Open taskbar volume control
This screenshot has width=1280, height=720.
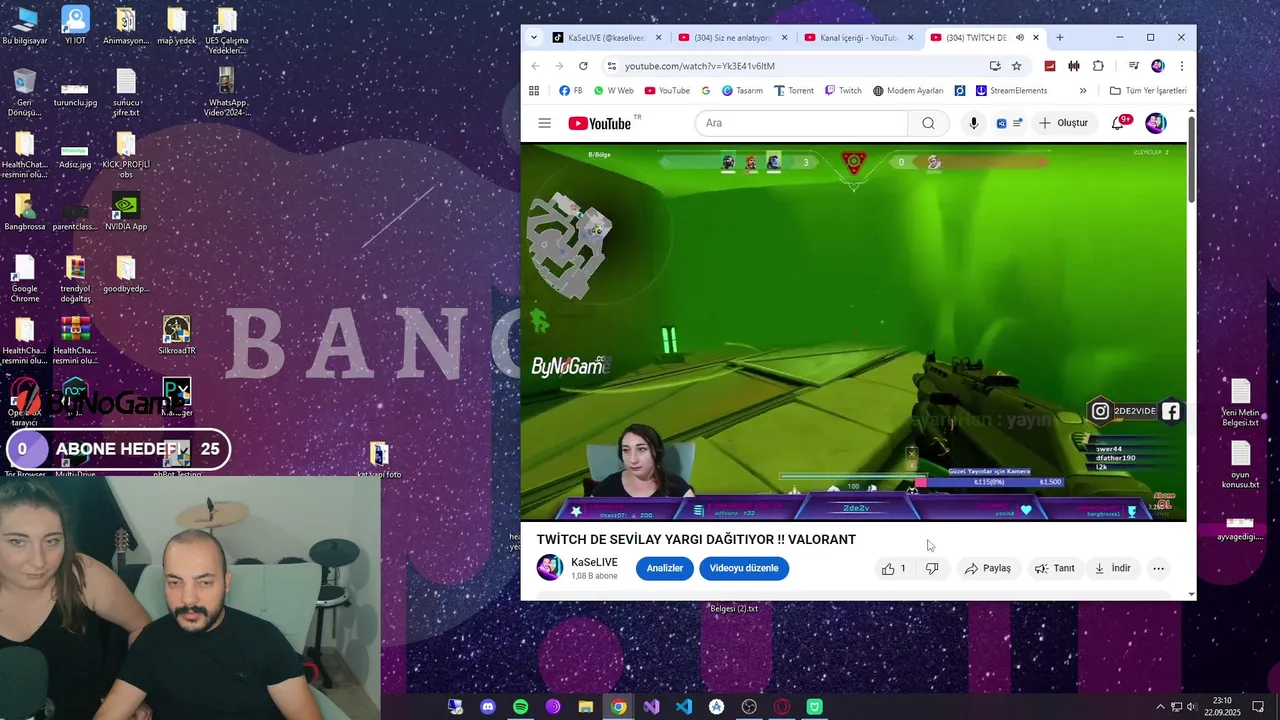coord(1191,707)
